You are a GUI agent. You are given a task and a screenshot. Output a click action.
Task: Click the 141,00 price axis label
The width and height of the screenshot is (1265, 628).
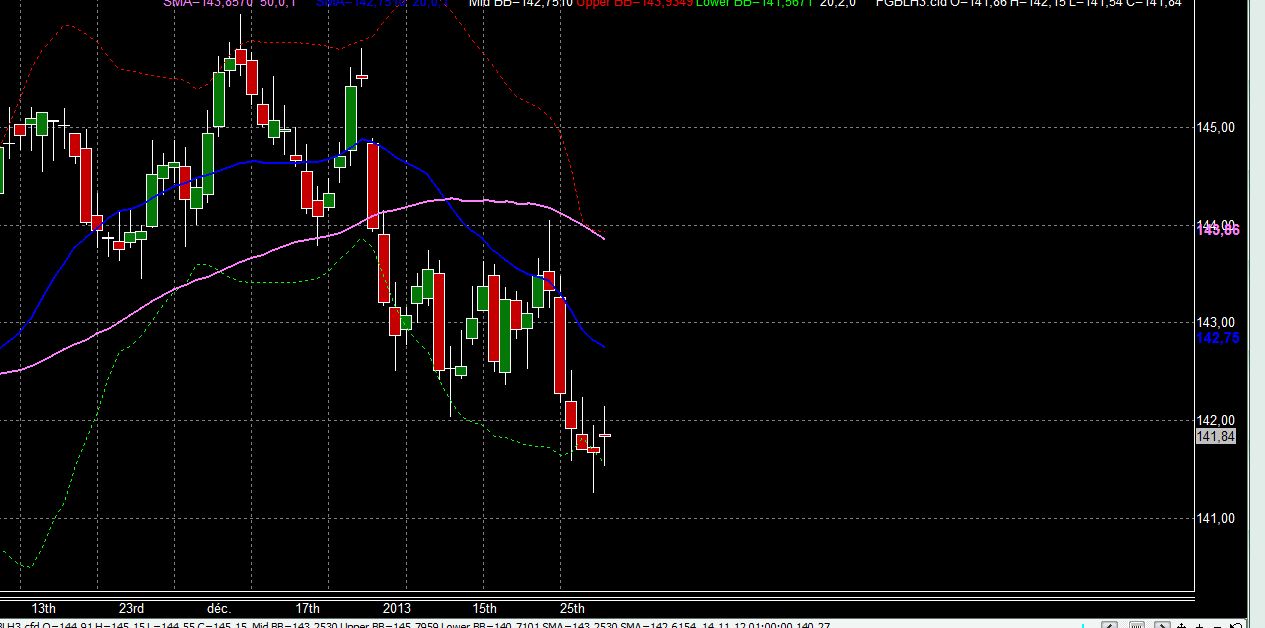[x=1216, y=517]
